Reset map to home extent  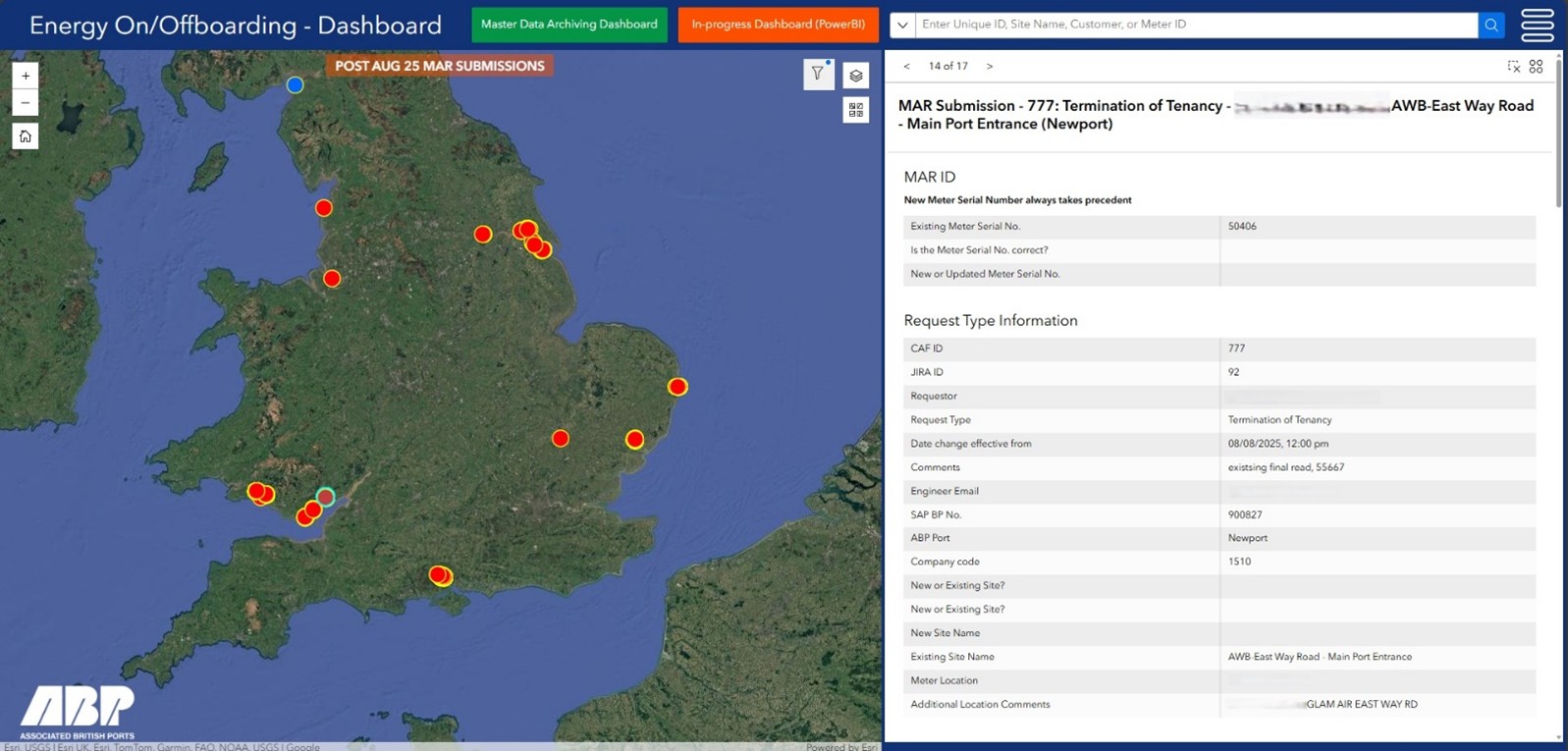26,136
